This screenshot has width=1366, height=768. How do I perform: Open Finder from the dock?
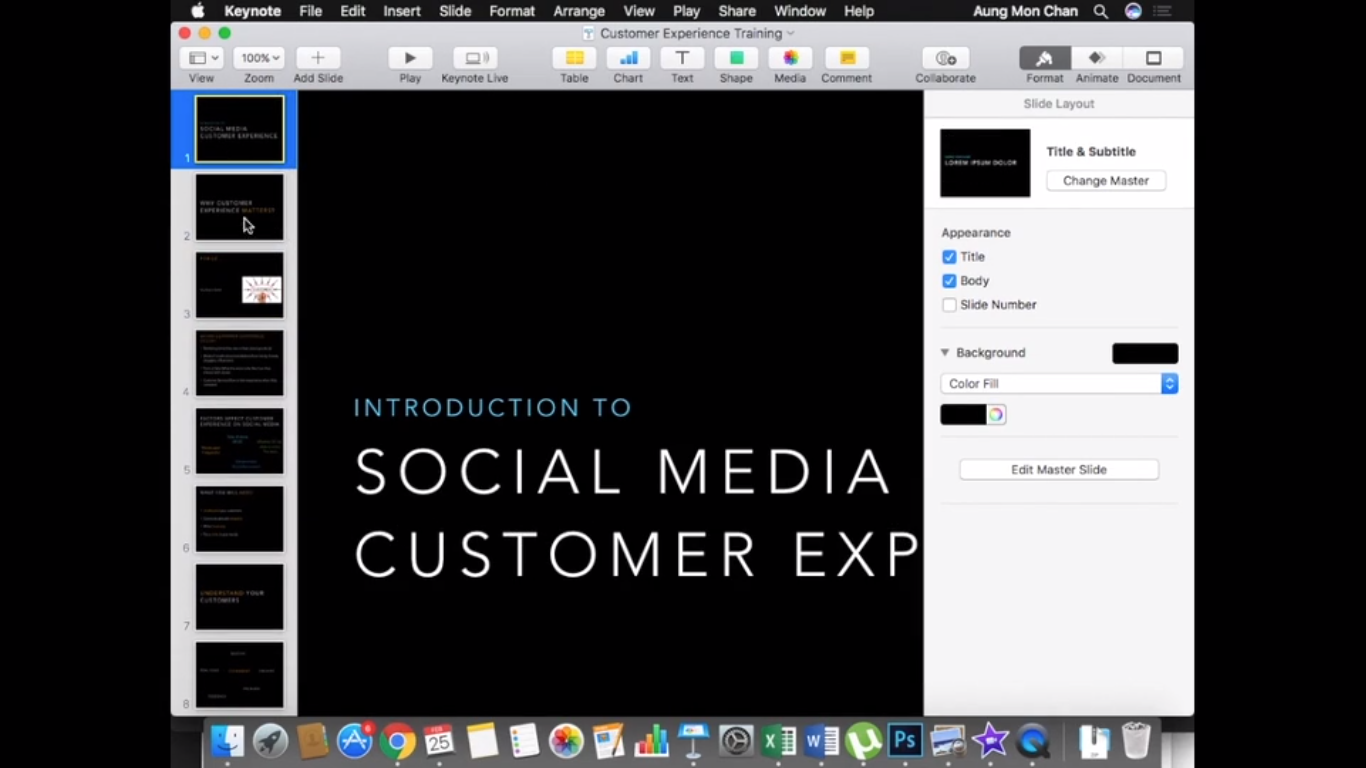coord(228,741)
